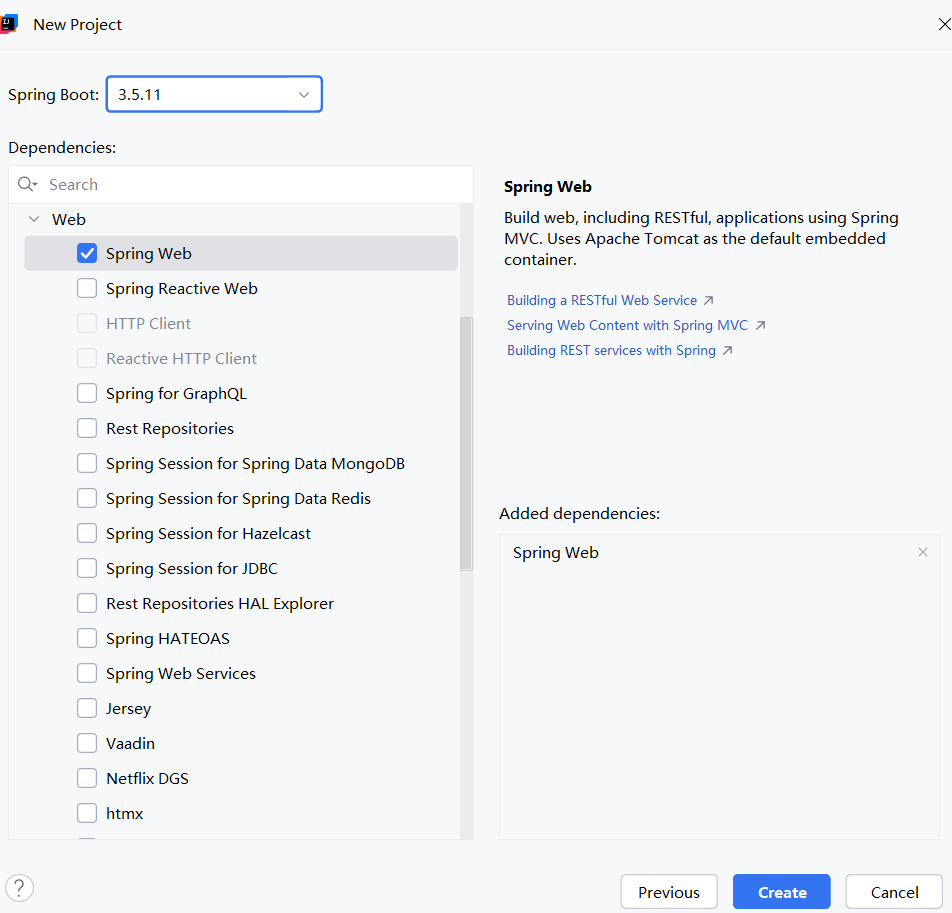Enable Spring Reactive Web dependency

point(87,288)
